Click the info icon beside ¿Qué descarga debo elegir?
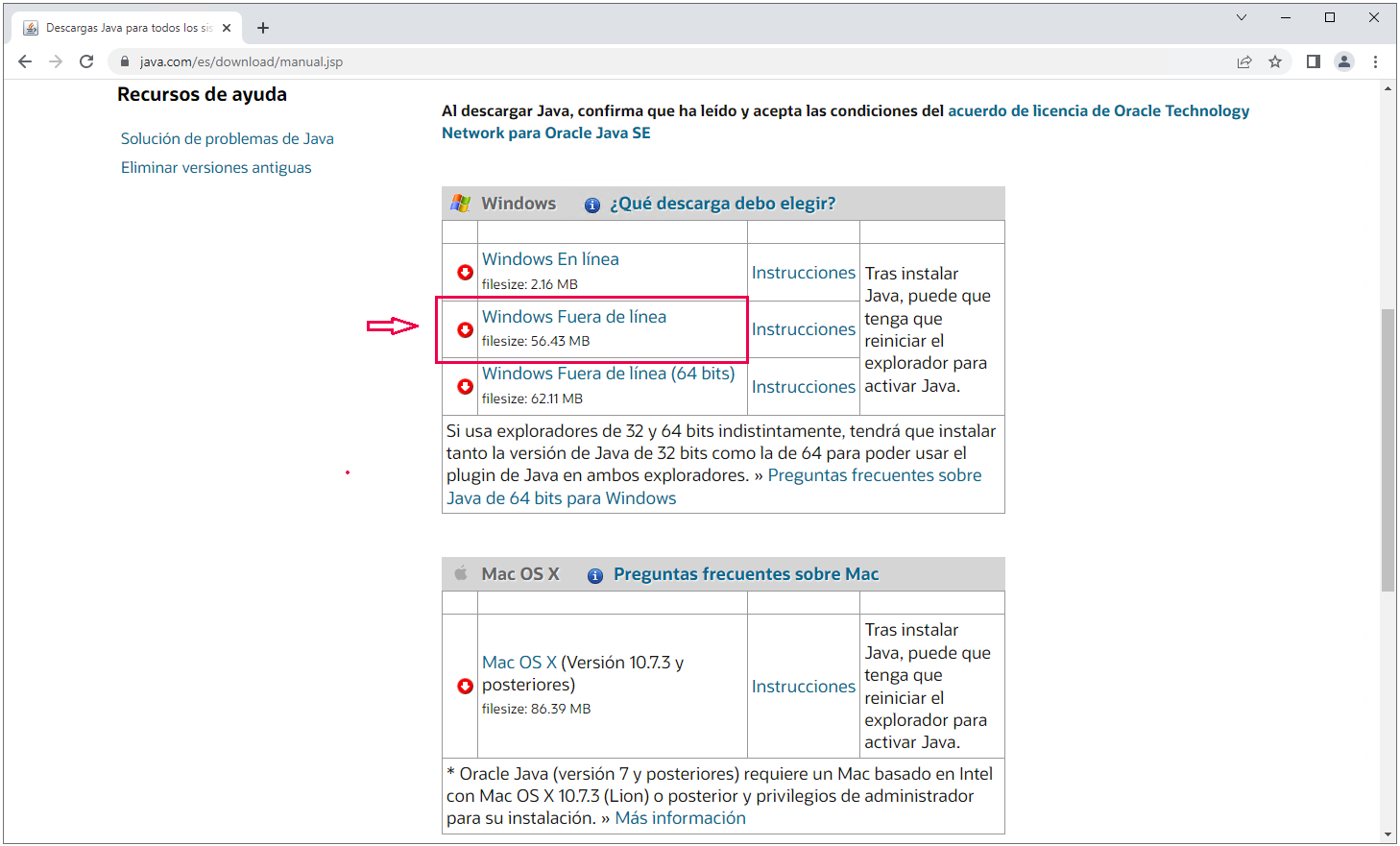Image resolution: width=1400 pixels, height=846 pixels. (x=592, y=205)
